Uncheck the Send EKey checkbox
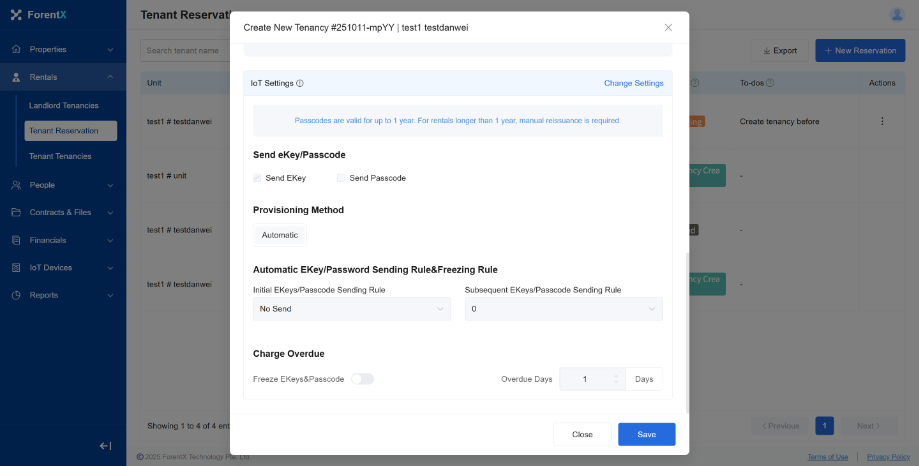This screenshot has height=466, width=919. point(258,178)
